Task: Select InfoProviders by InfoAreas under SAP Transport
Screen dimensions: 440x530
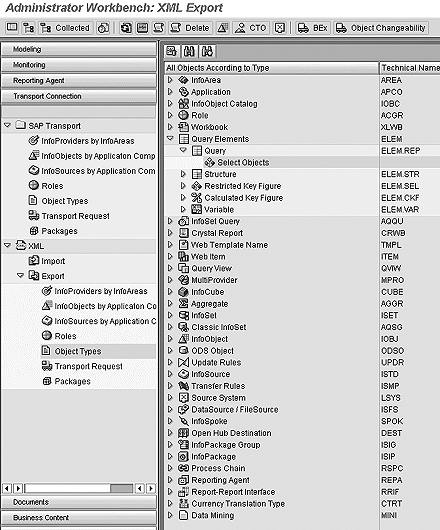Action: click(x=88, y=141)
